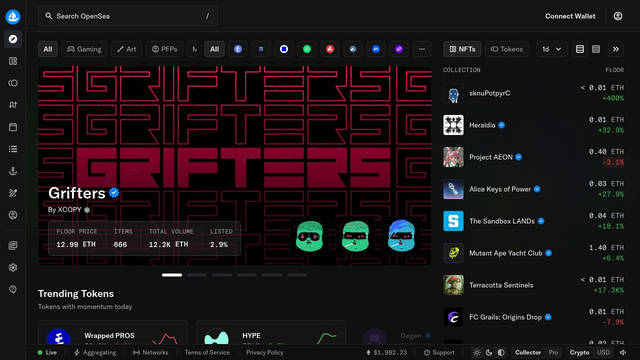The image size is (640, 360).
Task: Filter by the purple Polygon chain icon
Action: tap(399, 49)
